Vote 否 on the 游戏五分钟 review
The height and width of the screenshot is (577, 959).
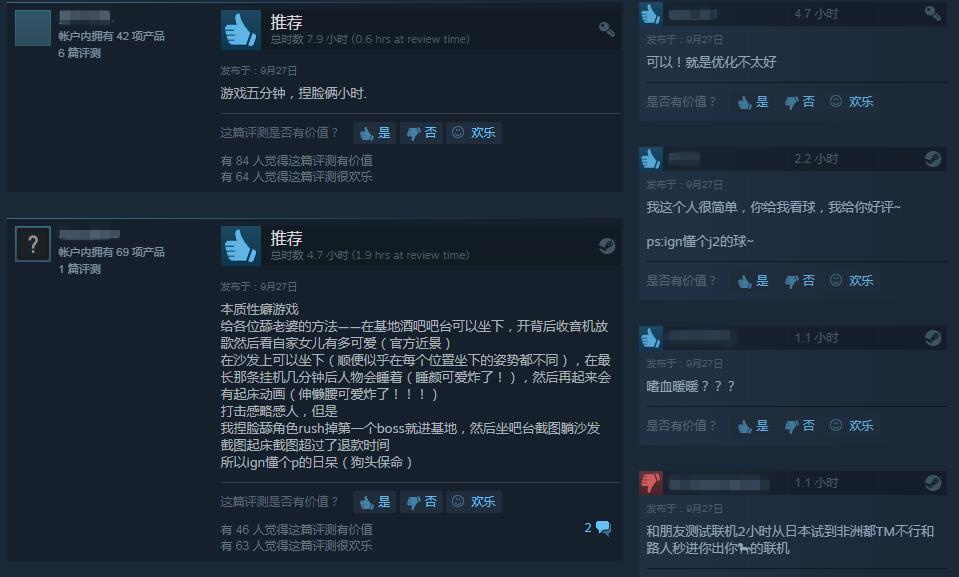click(x=421, y=133)
